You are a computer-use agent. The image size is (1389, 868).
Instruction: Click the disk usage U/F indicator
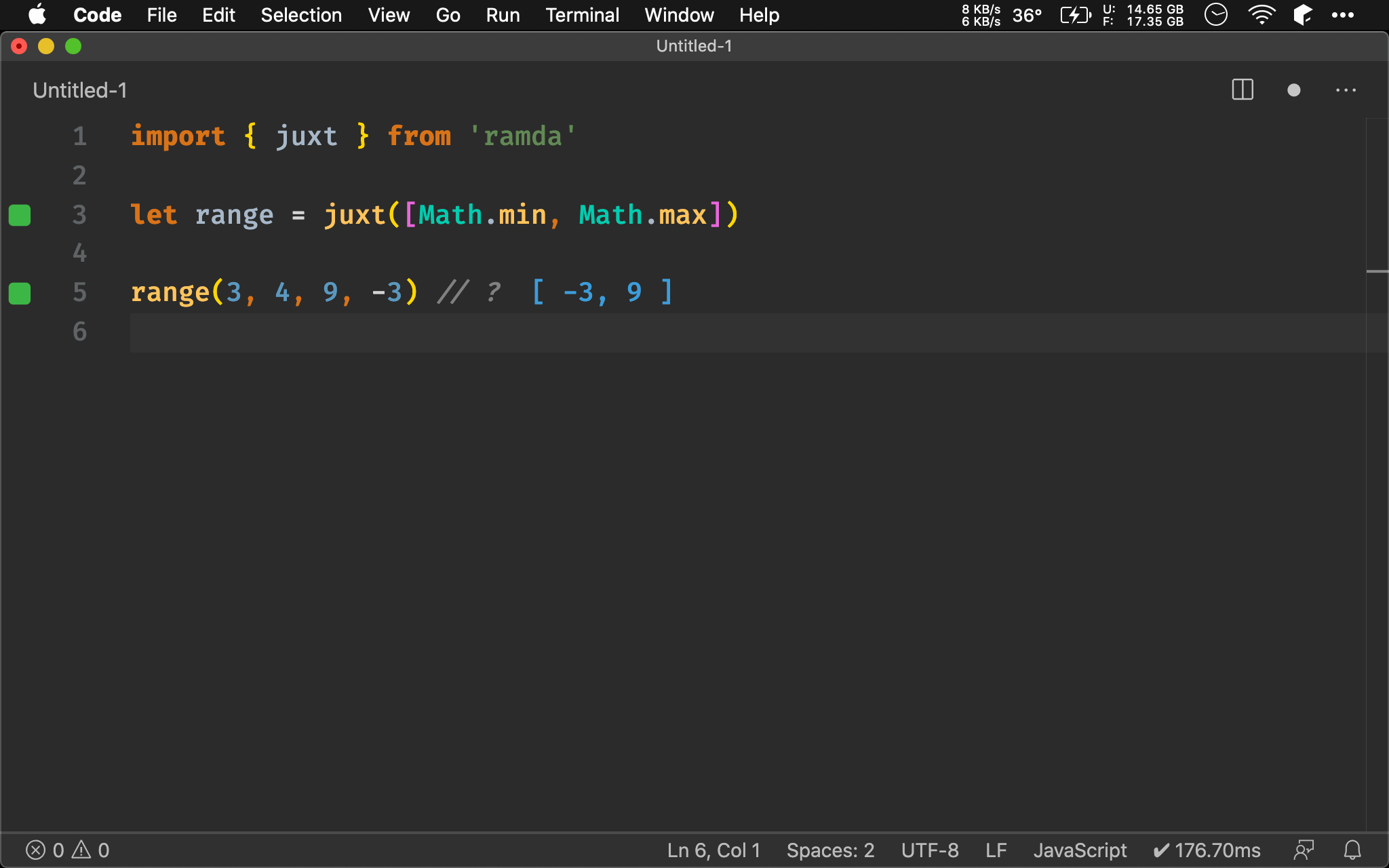(x=1143, y=15)
